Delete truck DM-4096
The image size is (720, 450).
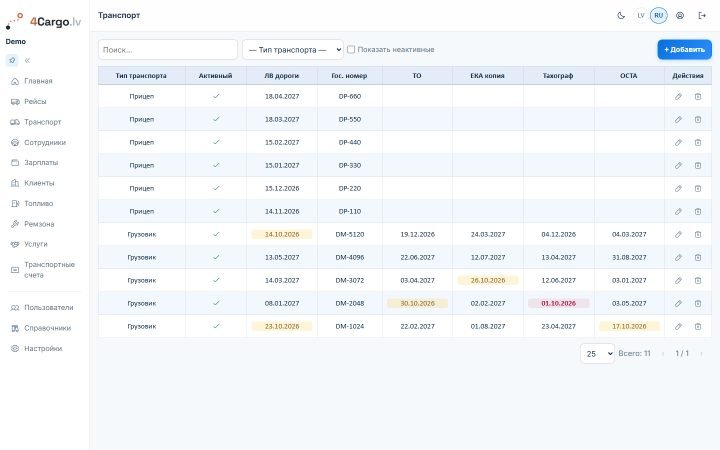(x=698, y=257)
